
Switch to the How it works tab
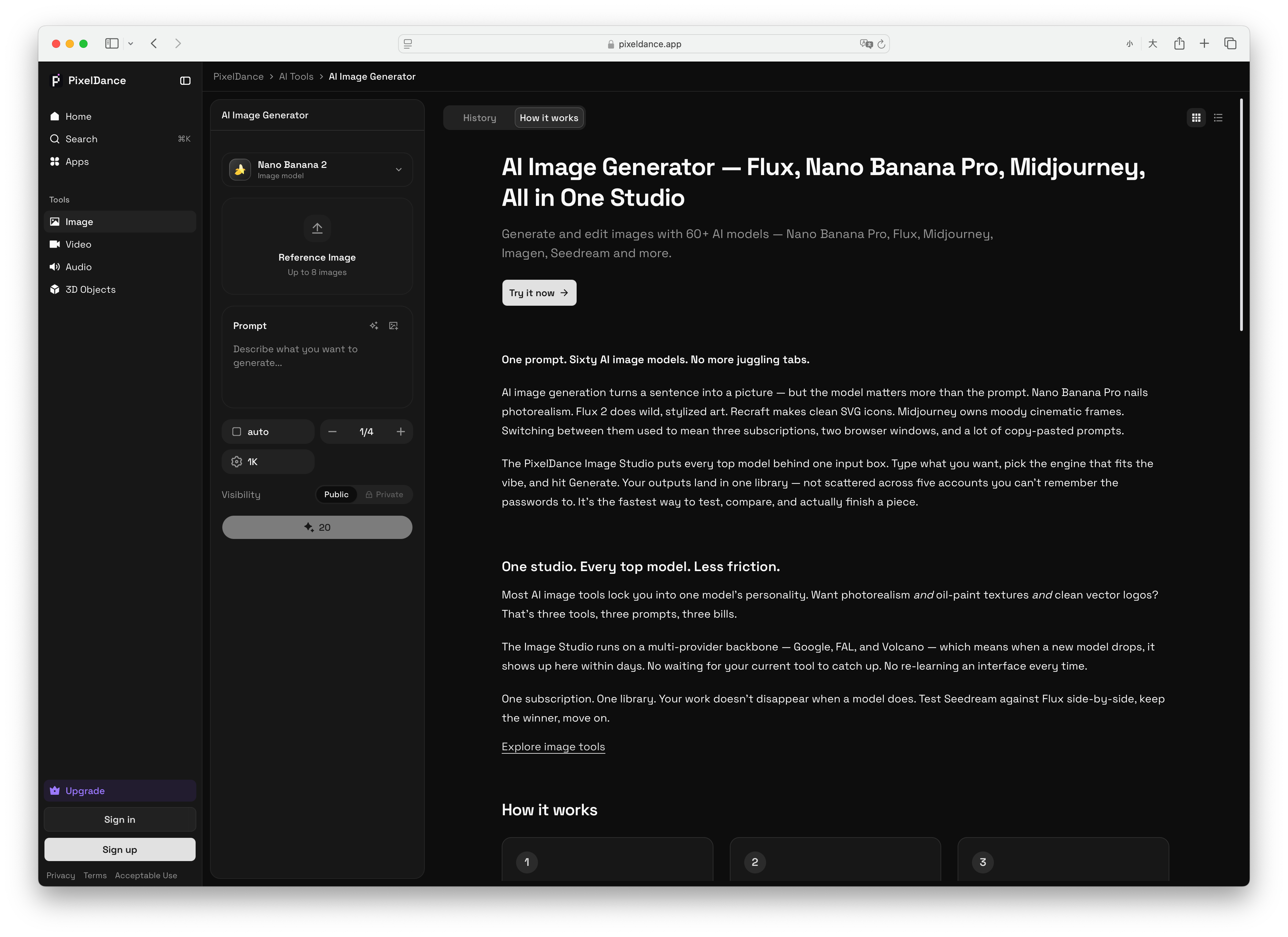[549, 118]
